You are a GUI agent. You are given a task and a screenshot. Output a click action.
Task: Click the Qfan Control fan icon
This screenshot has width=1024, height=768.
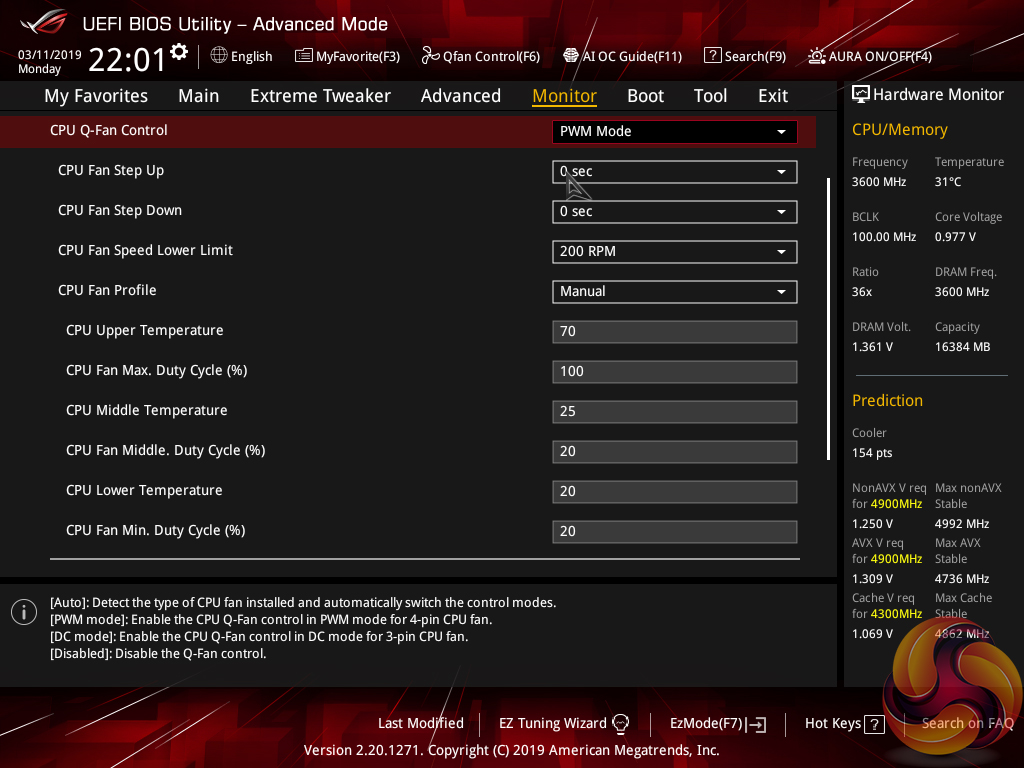430,56
